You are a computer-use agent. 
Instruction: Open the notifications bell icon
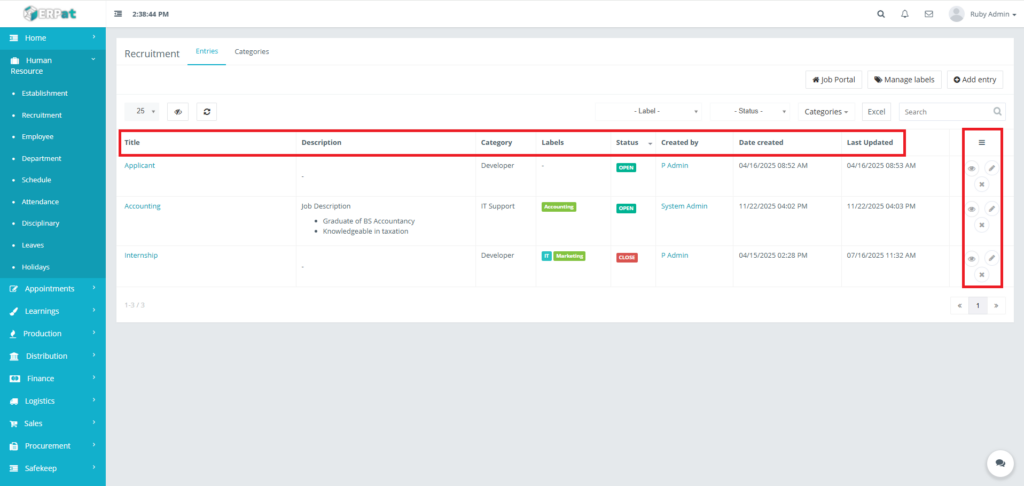905,14
